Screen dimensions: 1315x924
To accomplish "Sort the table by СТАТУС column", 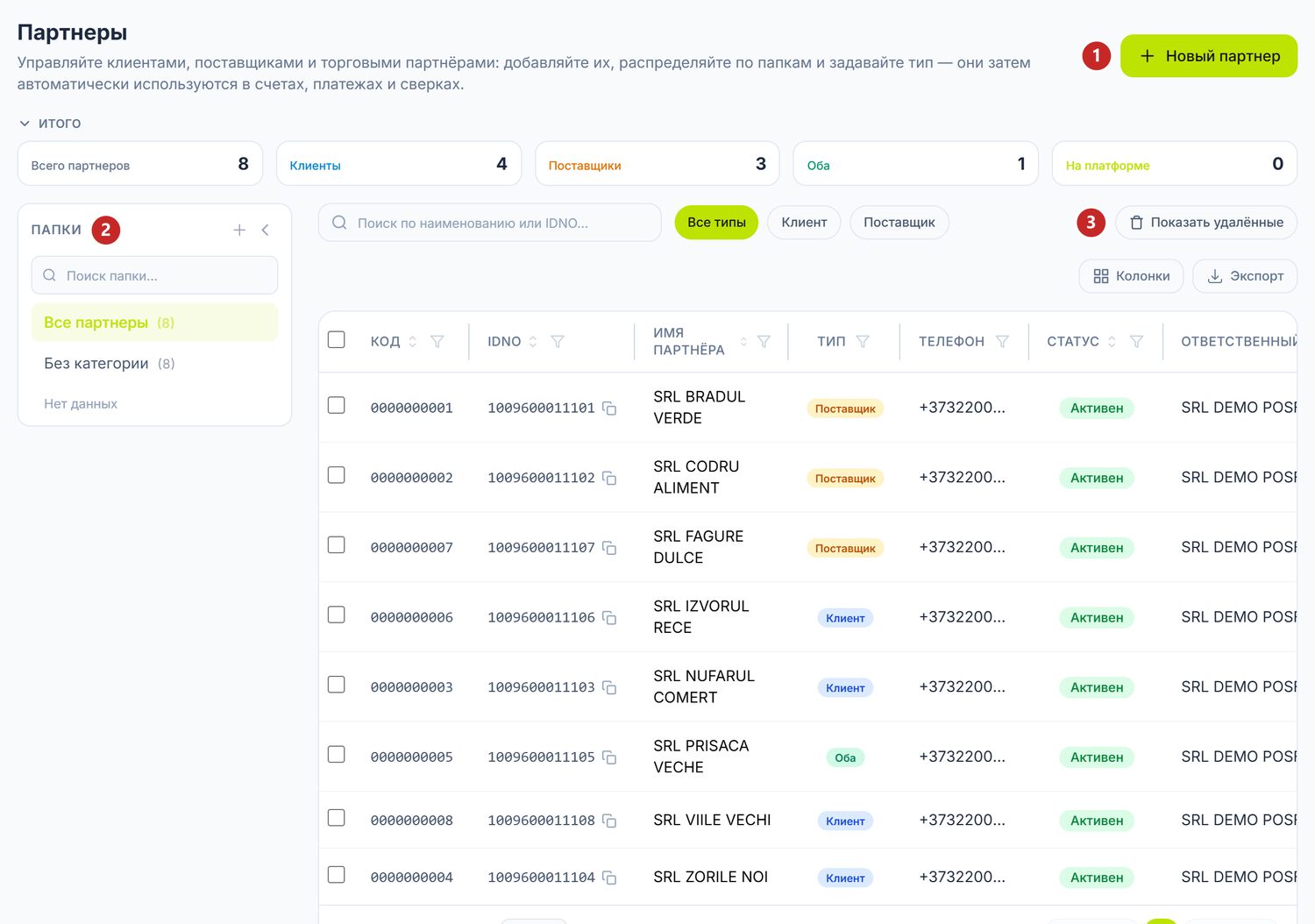I will [1112, 342].
